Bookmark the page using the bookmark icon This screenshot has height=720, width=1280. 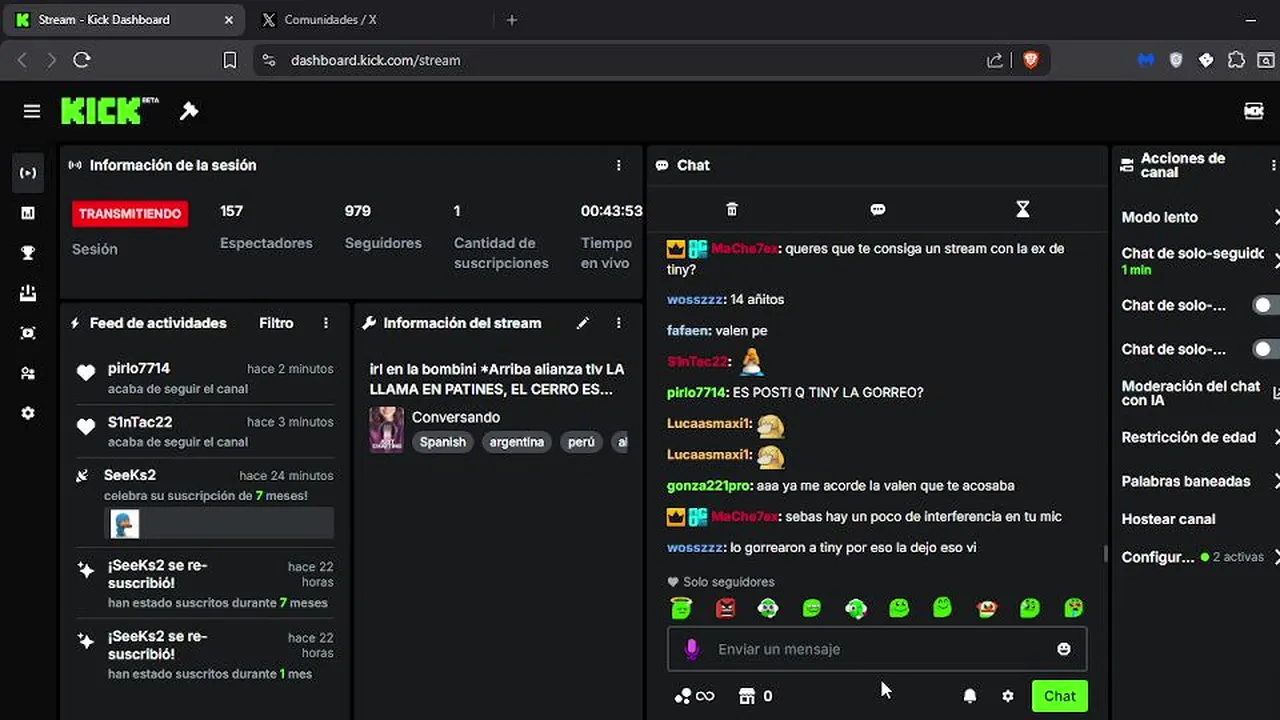(229, 60)
